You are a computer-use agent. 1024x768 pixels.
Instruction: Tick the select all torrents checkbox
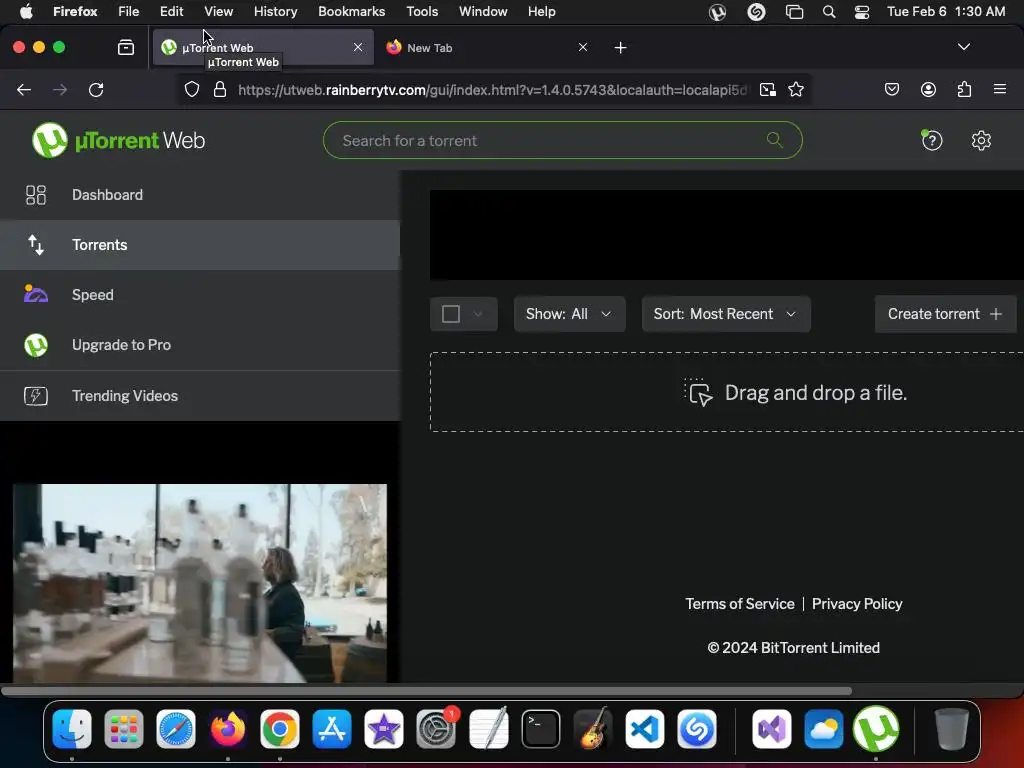tap(451, 314)
